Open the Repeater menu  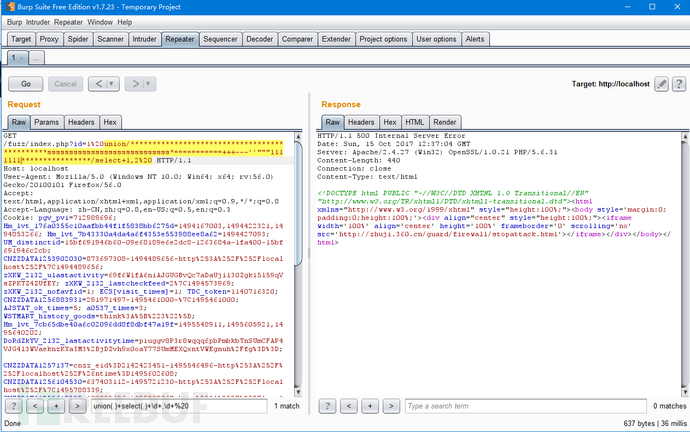pos(68,22)
